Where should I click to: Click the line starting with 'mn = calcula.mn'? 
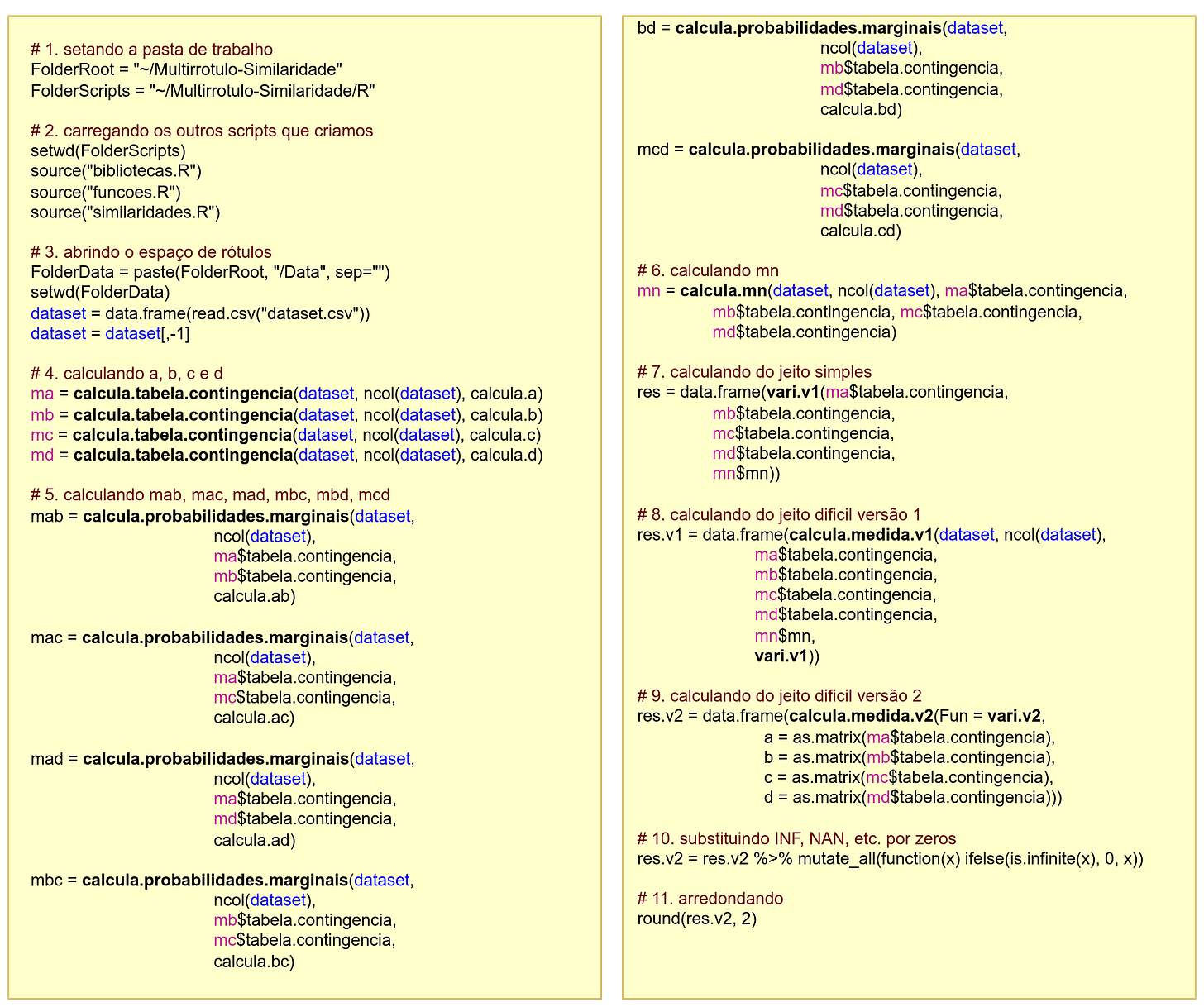click(x=882, y=291)
